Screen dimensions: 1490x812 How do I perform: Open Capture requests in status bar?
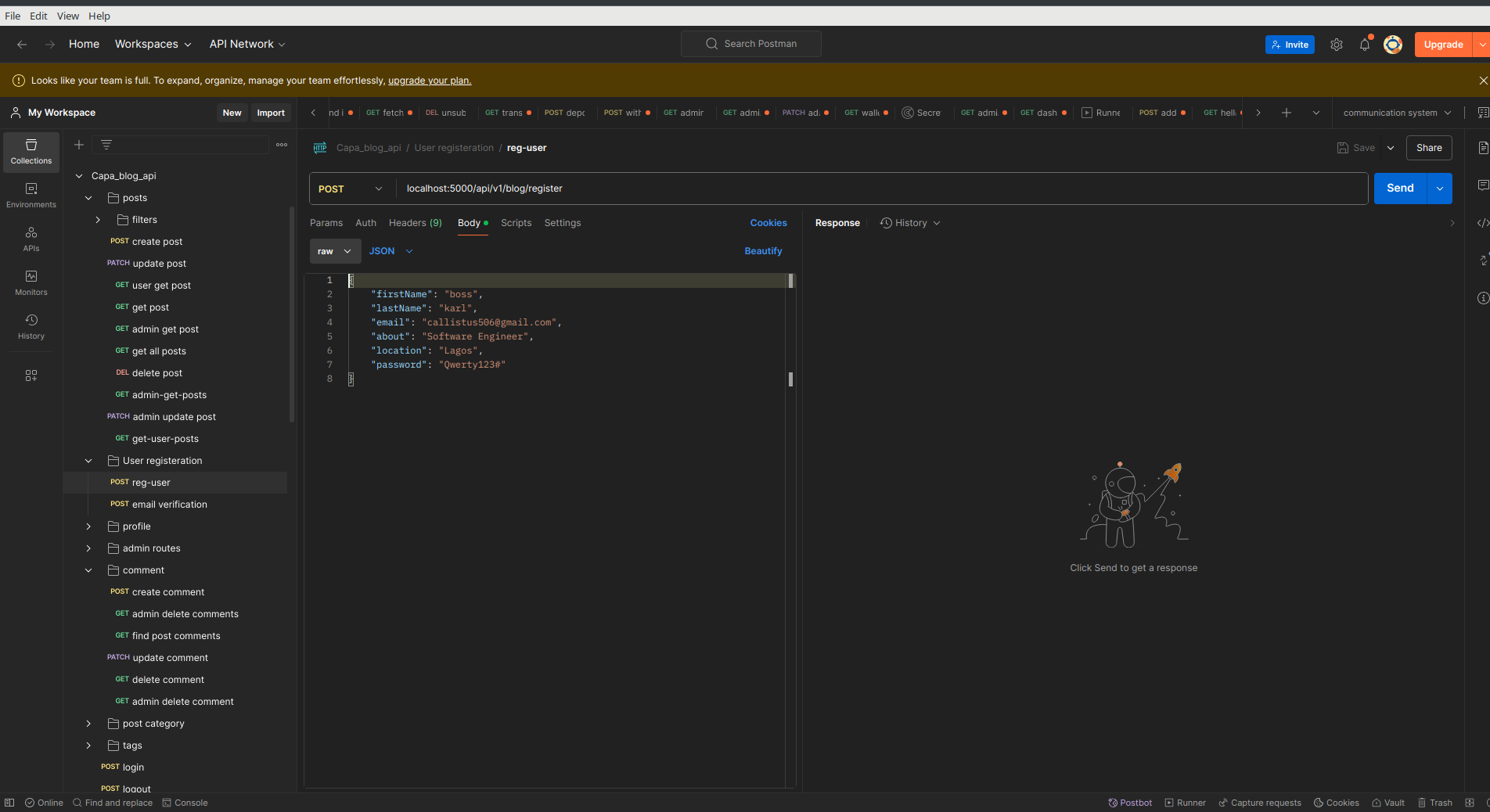(x=1260, y=803)
